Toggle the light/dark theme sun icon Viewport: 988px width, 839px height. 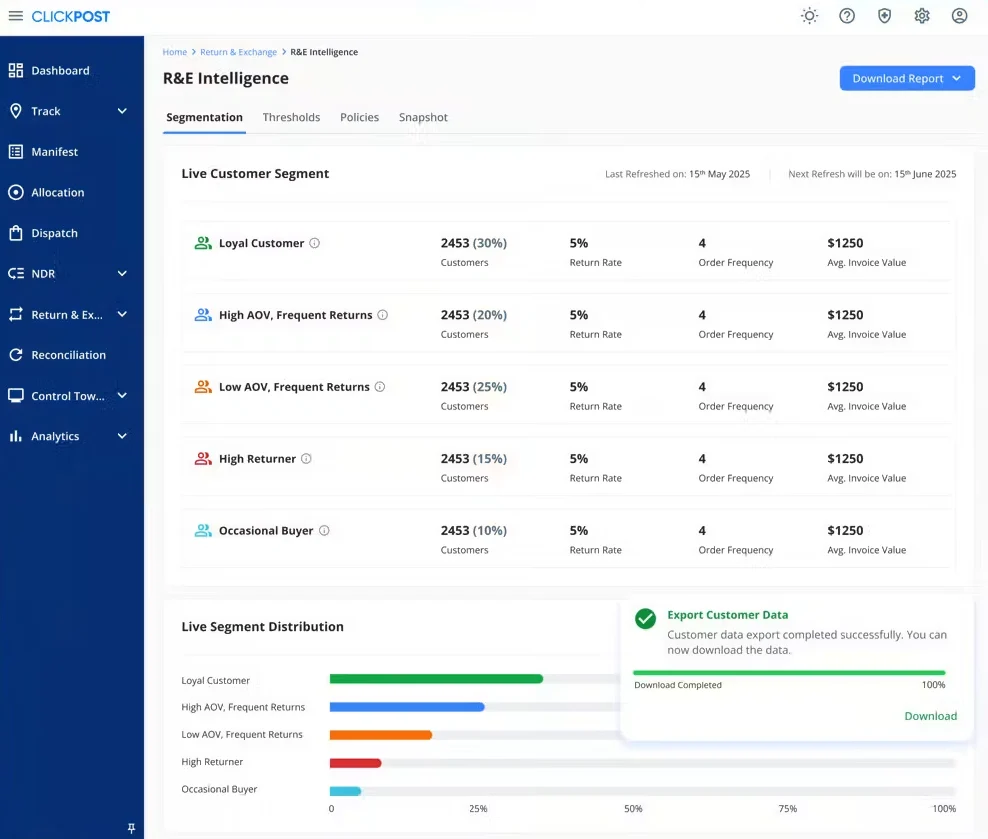click(x=809, y=16)
